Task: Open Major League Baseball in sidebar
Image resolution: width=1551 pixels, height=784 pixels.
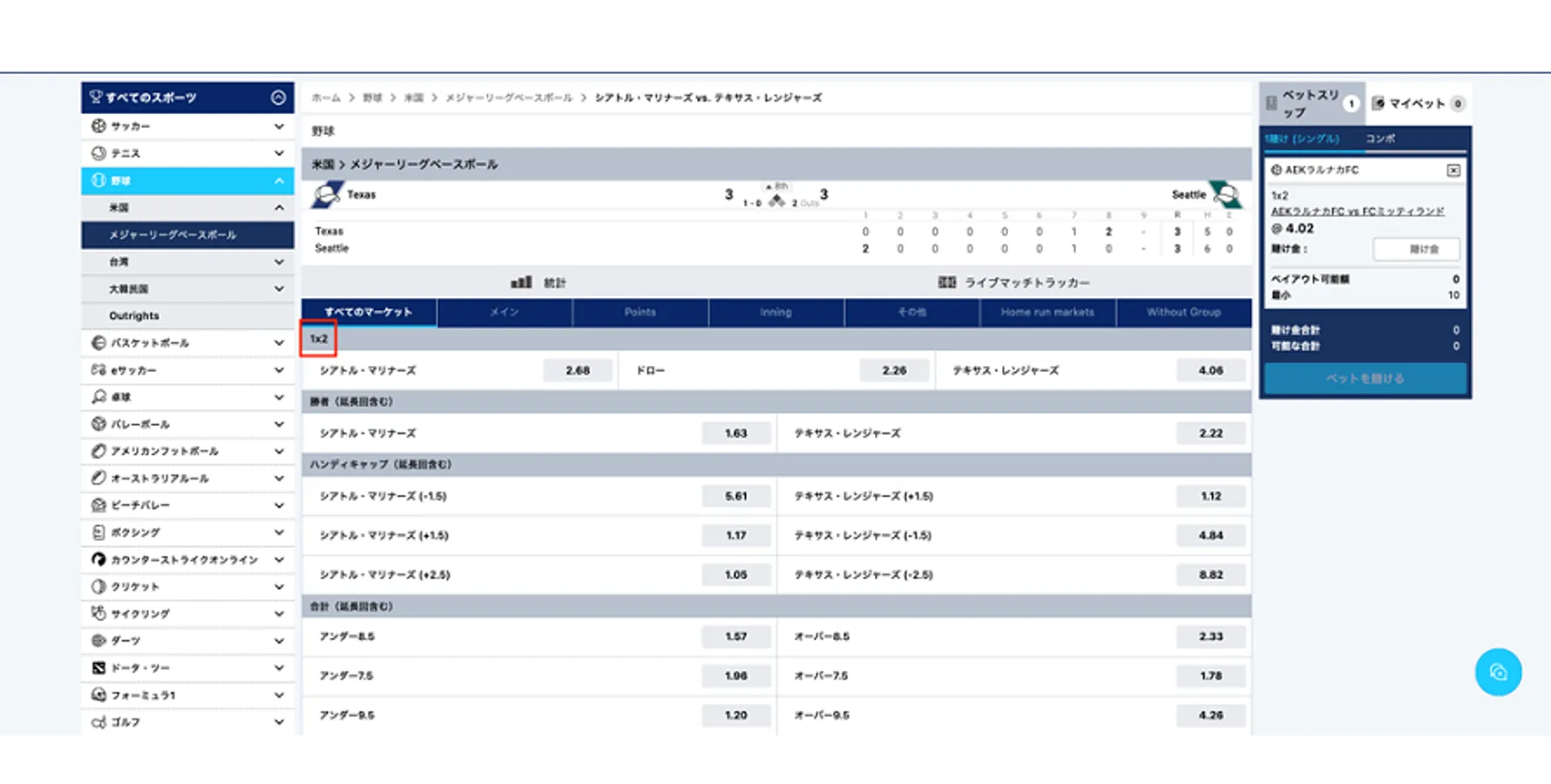Action: click(x=187, y=234)
